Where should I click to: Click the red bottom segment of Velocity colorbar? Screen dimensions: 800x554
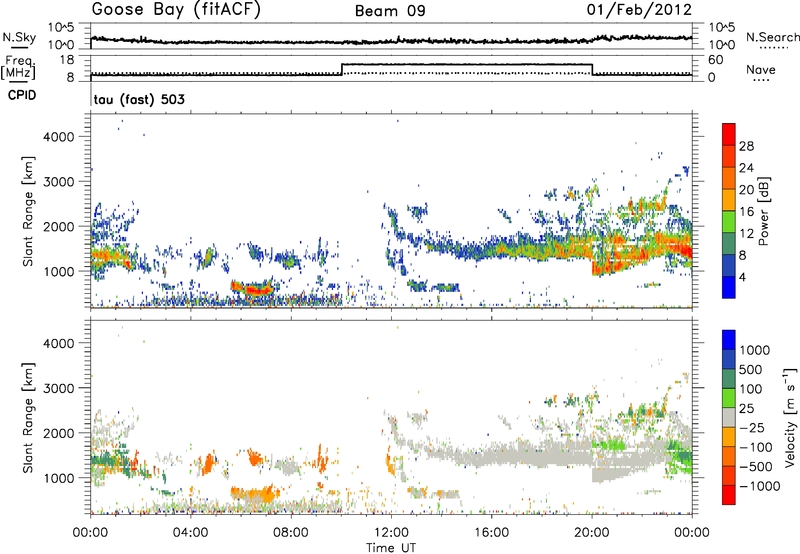[x=729, y=495]
